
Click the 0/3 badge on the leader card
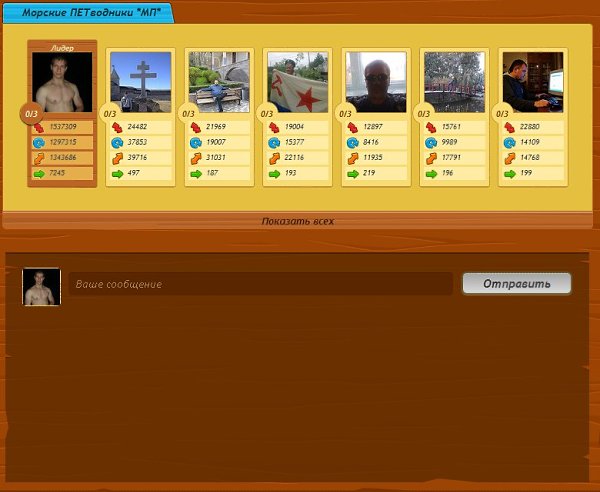coord(30,112)
